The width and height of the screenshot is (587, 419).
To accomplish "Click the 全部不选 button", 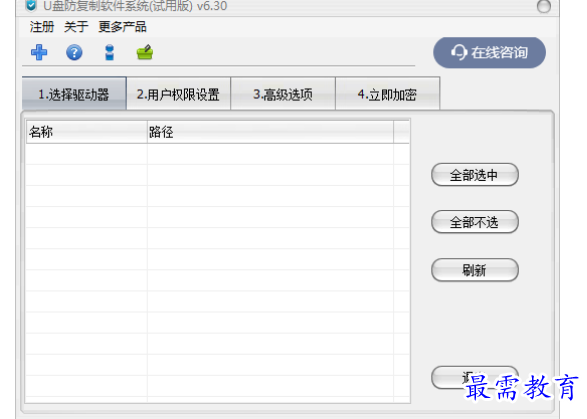I will pyautogui.click(x=475, y=222).
